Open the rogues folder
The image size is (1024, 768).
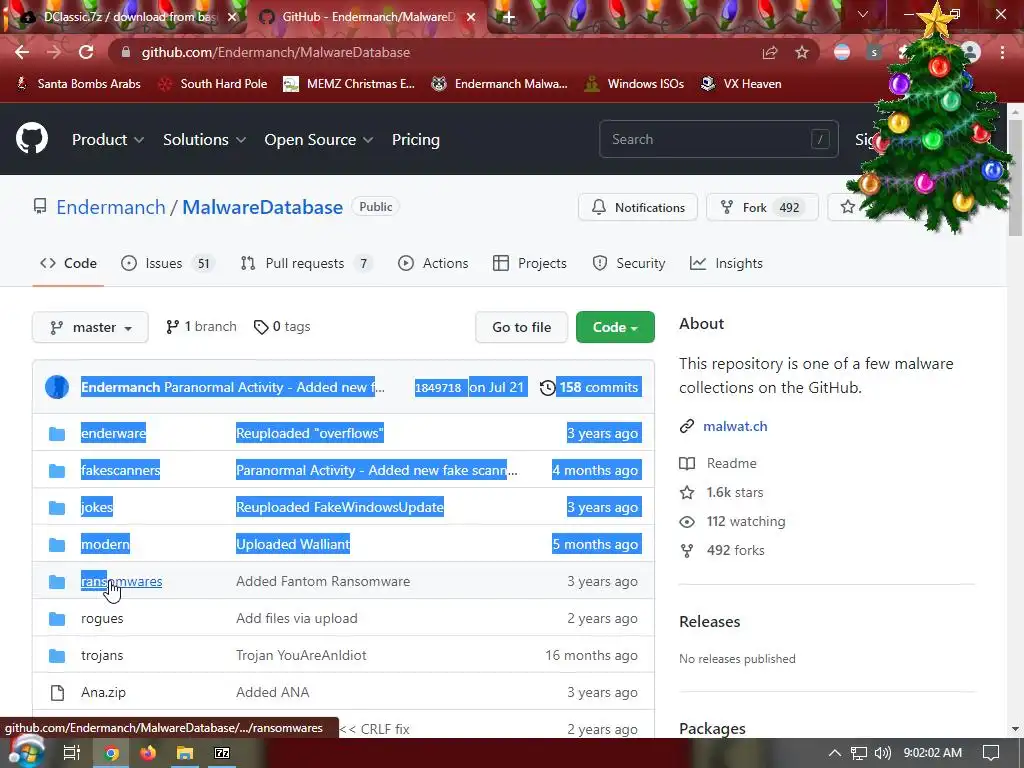tap(102, 618)
